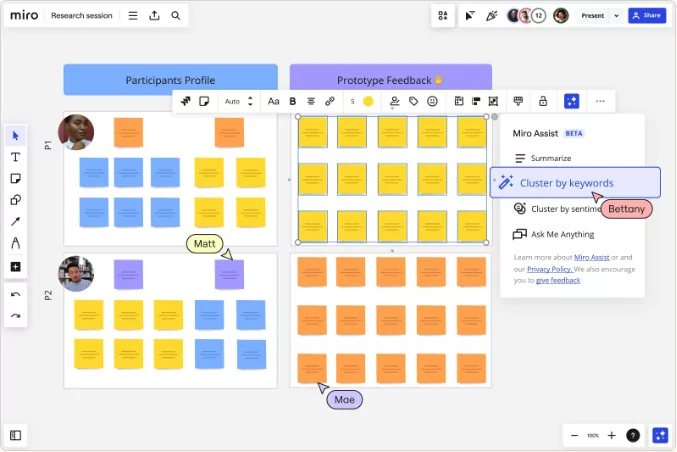The image size is (677, 452).
Task: Click the Undo arrow
Action: click(15, 295)
